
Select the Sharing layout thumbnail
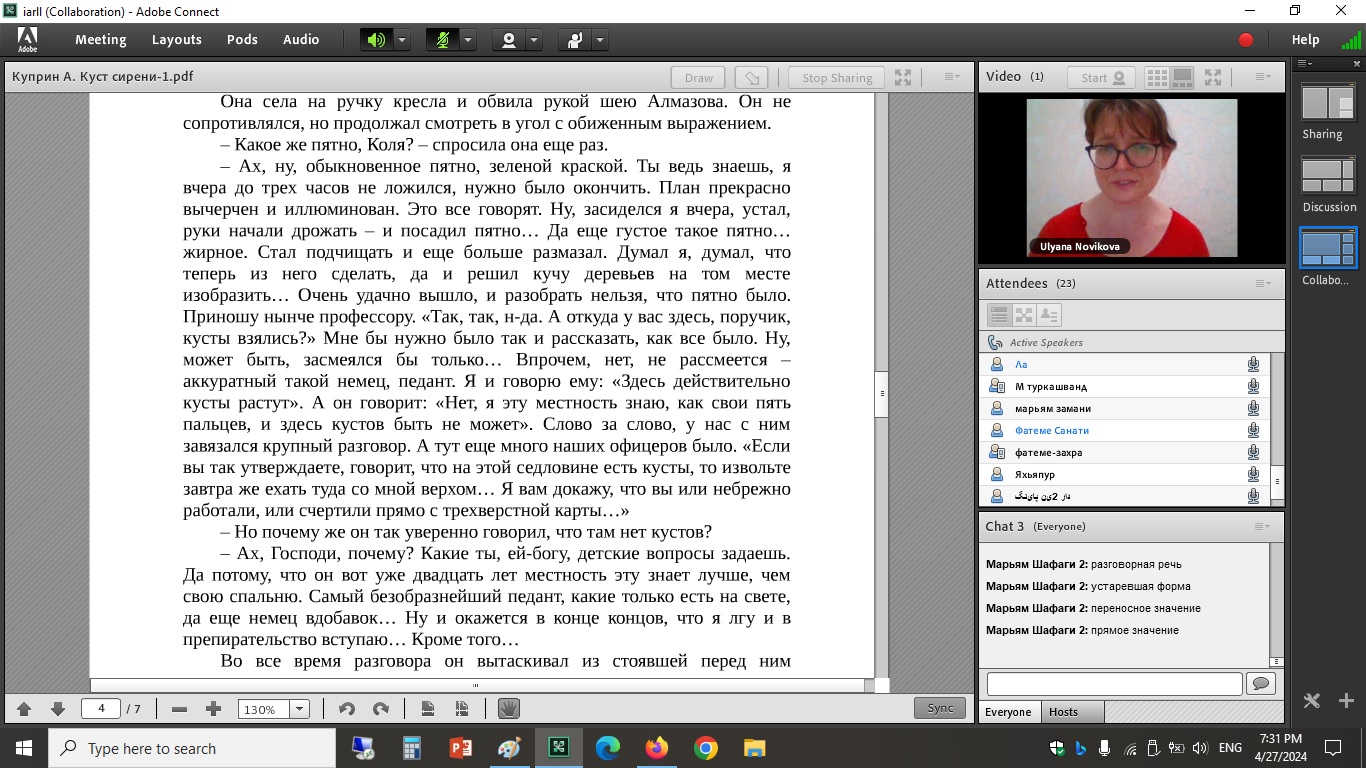point(1327,102)
